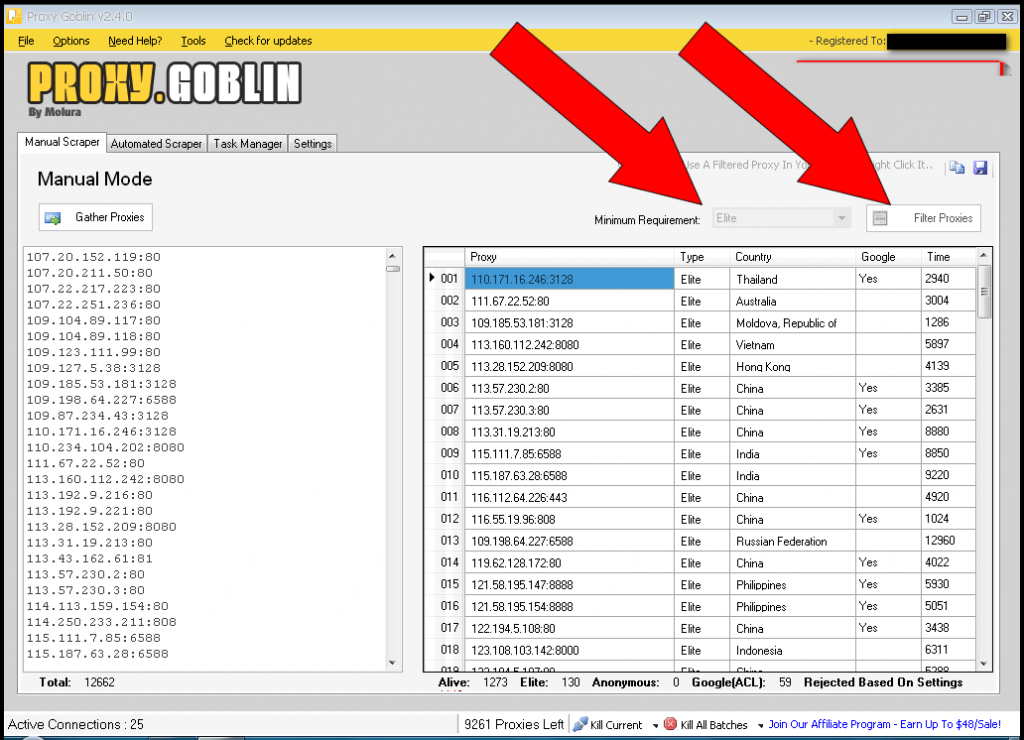Click the Australia country cell

[x=792, y=301]
